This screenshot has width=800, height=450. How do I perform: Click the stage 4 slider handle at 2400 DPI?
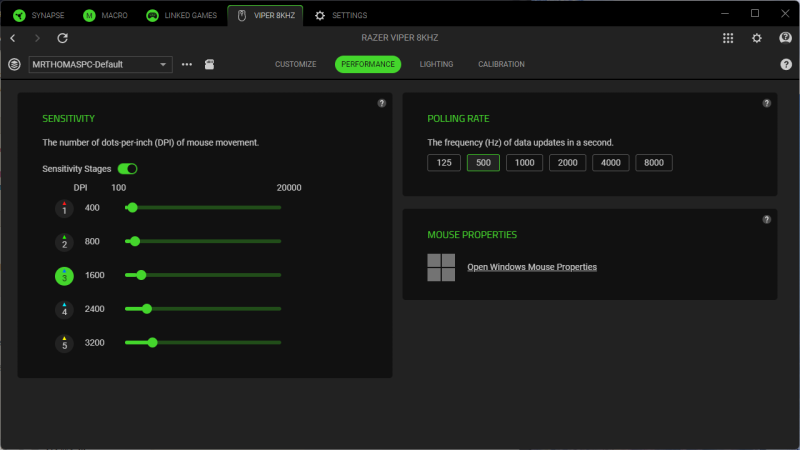[x=147, y=309]
